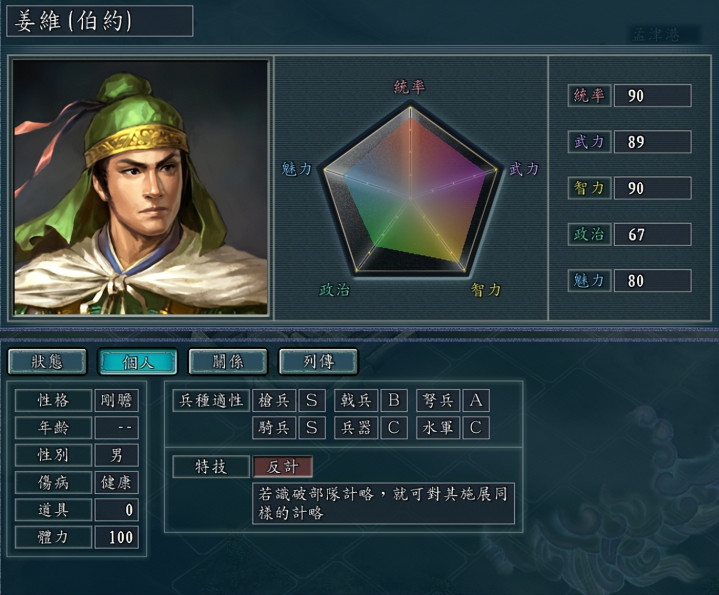Select the 政治 stat label
719x595 pixels.
(589, 234)
